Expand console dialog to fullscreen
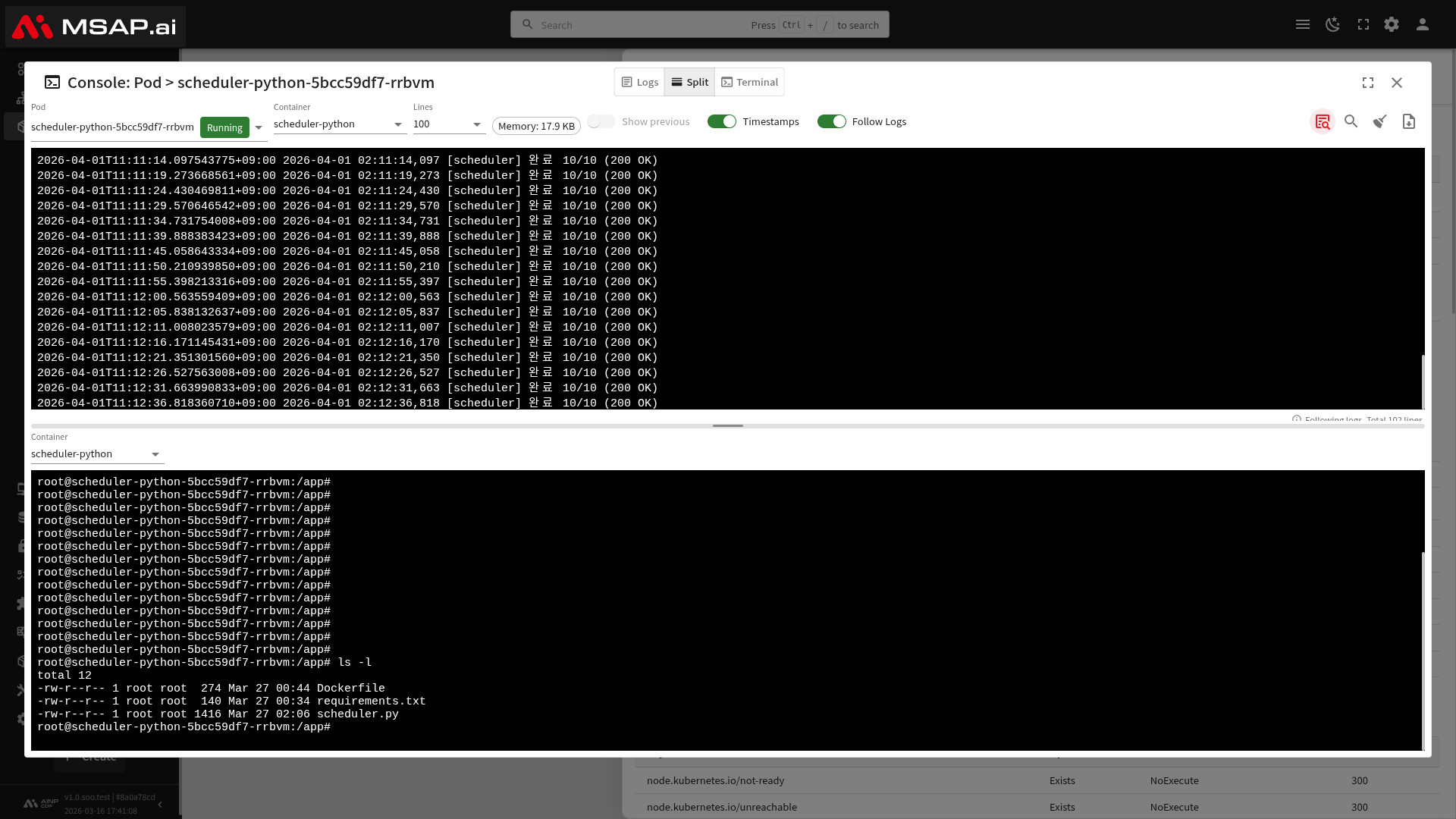1456x819 pixels. [1368, 83]
